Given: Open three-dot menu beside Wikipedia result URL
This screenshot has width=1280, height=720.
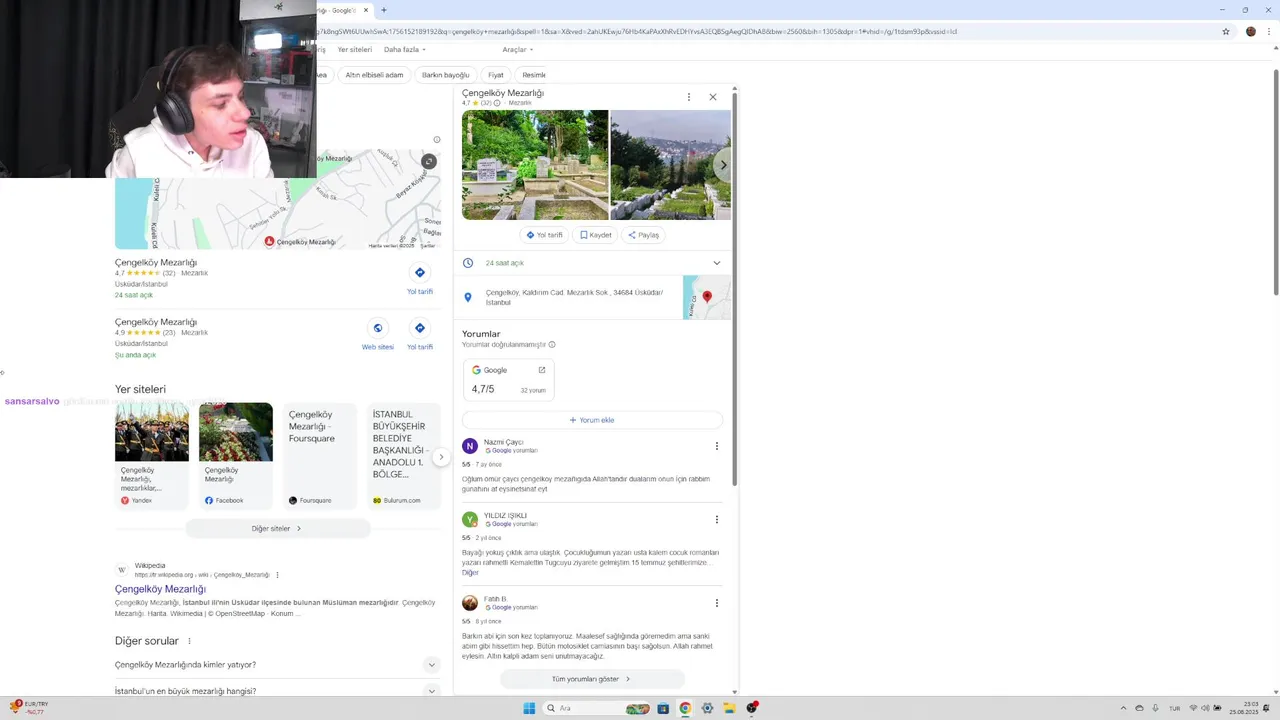Looking at the screenshot, I should click(277, 575).
